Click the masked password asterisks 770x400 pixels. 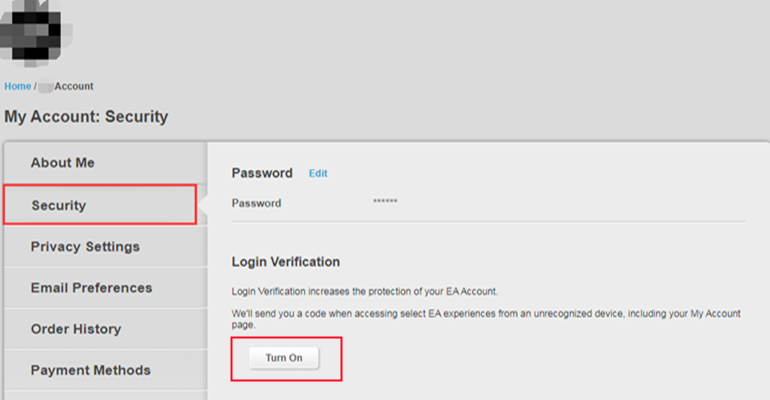pos(385,203)
